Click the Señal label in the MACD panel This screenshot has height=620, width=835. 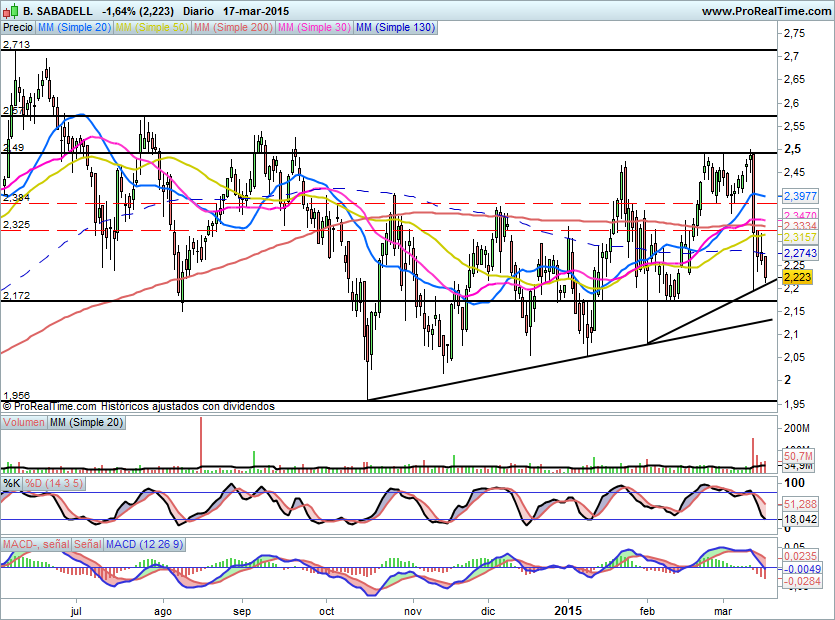click(x=87, y=544)
